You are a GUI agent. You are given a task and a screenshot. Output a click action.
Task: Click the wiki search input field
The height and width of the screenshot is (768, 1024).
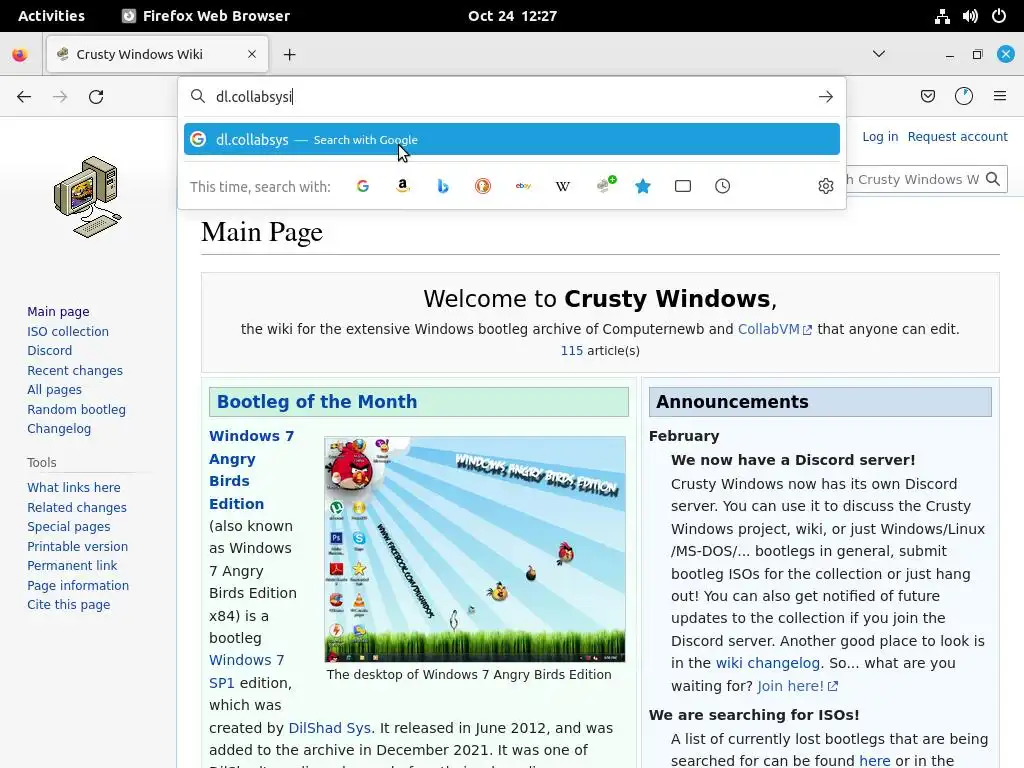912,179
